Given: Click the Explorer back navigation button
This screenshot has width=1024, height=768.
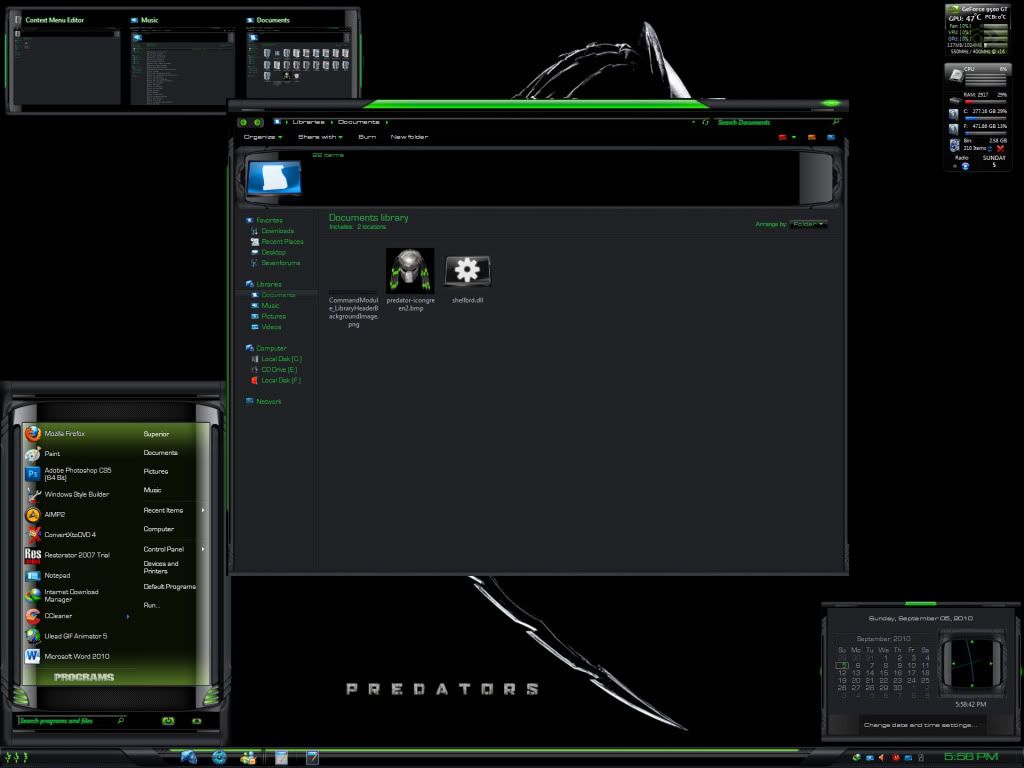Looking at the screenshot, I should (x=244, y=122).
